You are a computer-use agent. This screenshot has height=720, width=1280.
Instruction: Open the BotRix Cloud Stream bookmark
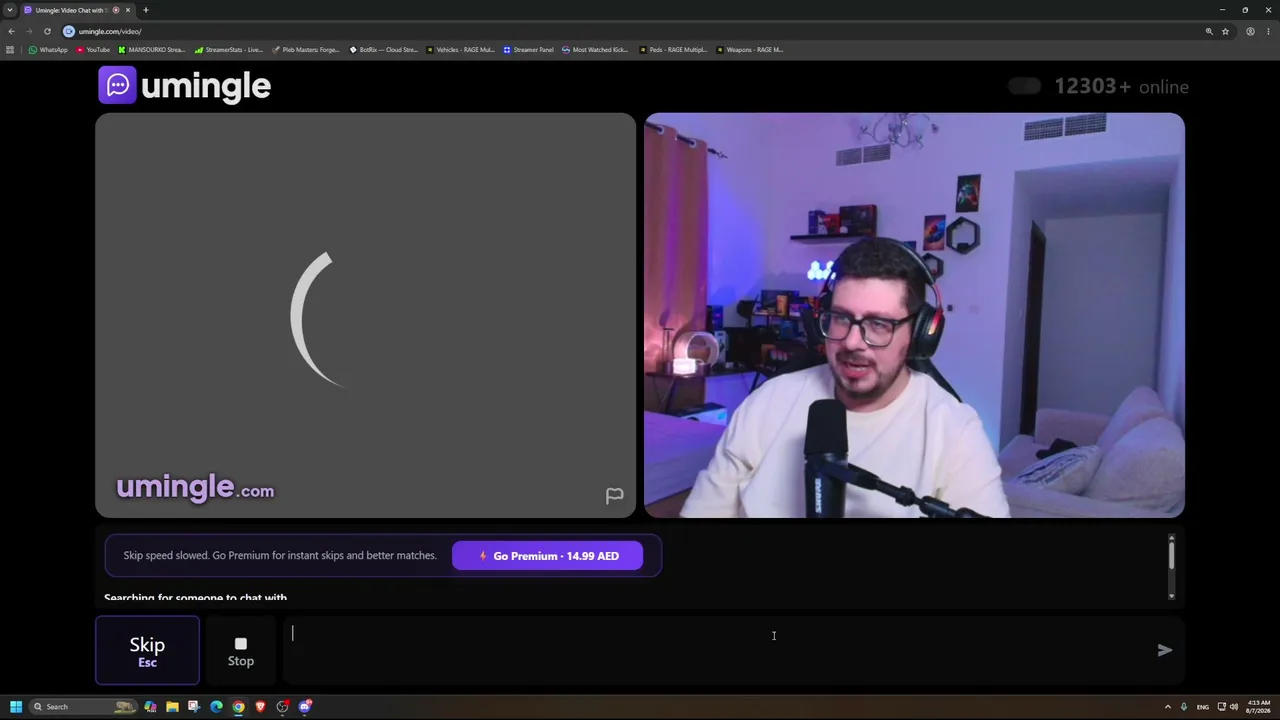[x=383, y=49]
